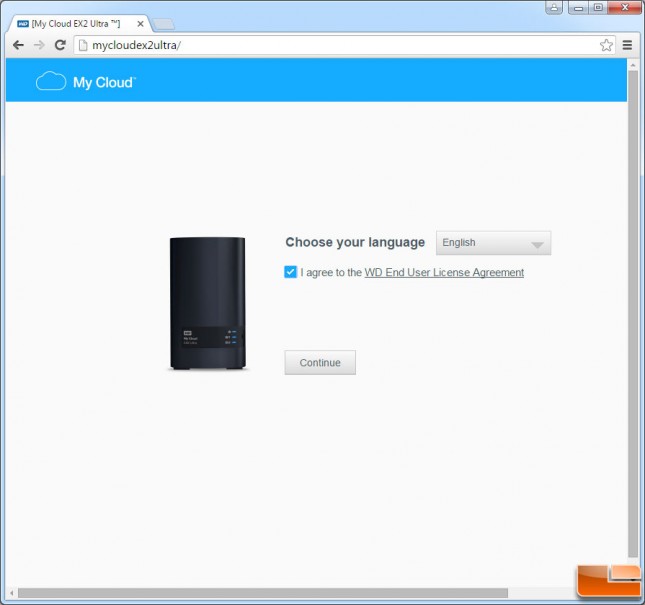Click the scroll left arrow
This screenshot has height=605, width=645.
[12, 593]
